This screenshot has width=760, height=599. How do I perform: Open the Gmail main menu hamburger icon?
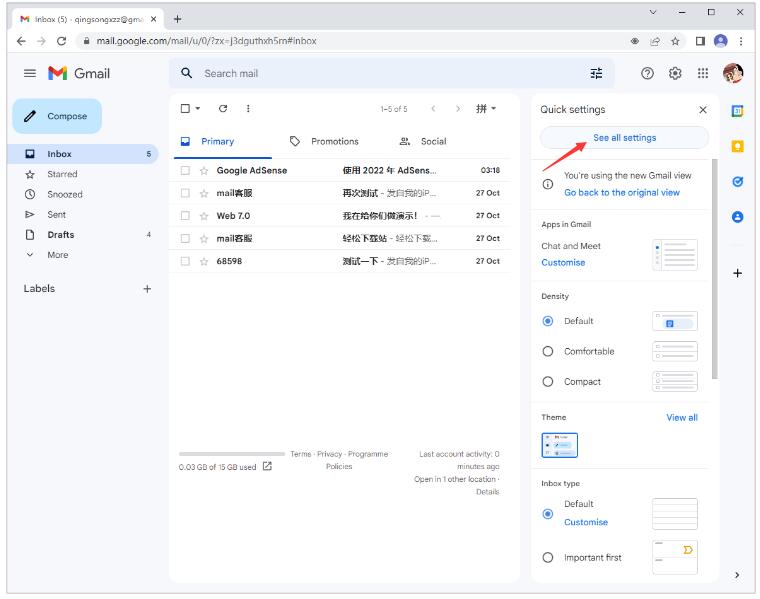click(29, 73)
